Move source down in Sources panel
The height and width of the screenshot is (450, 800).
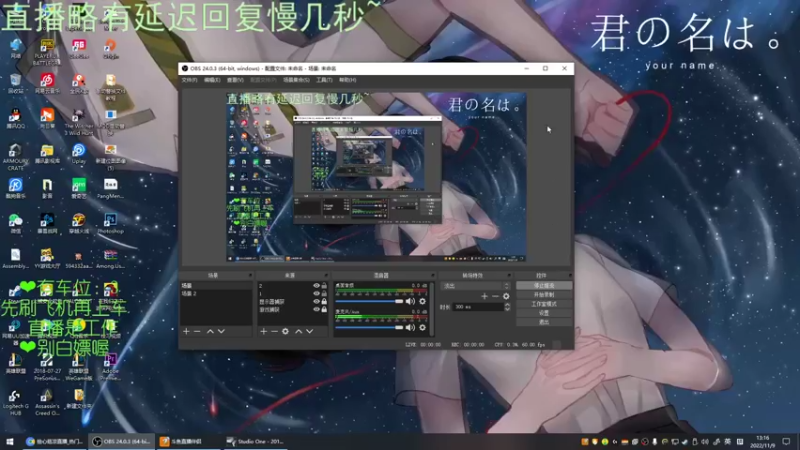pyautogui.click(x=309, y=332)
